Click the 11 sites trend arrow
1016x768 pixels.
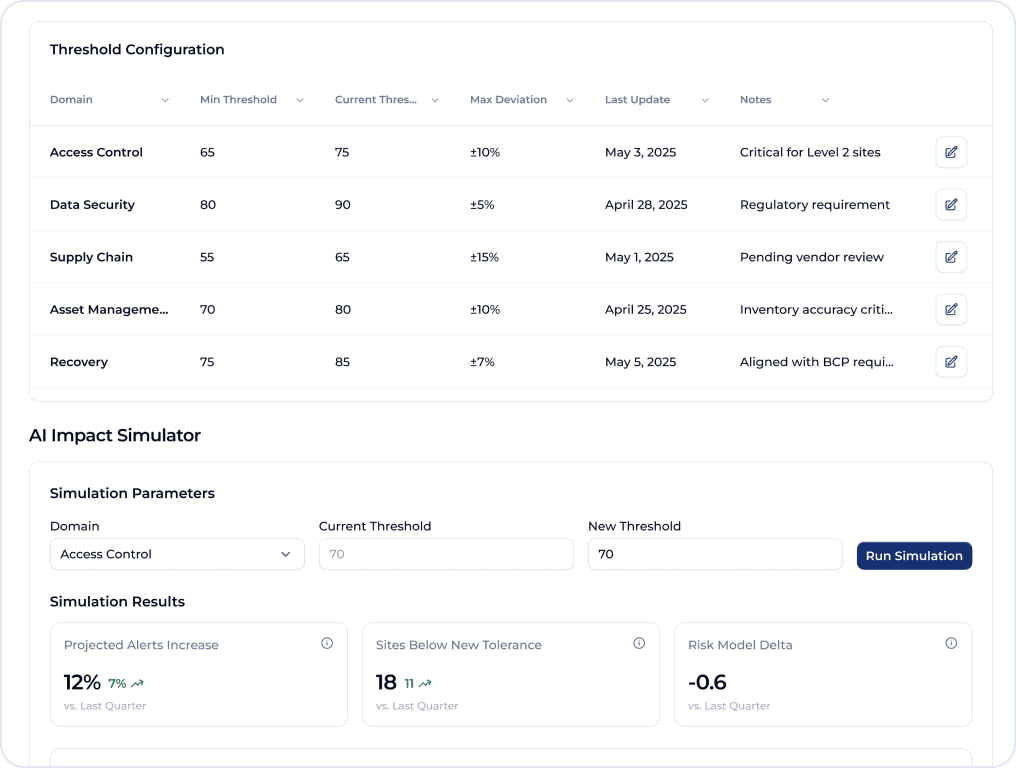click(415, 683)
